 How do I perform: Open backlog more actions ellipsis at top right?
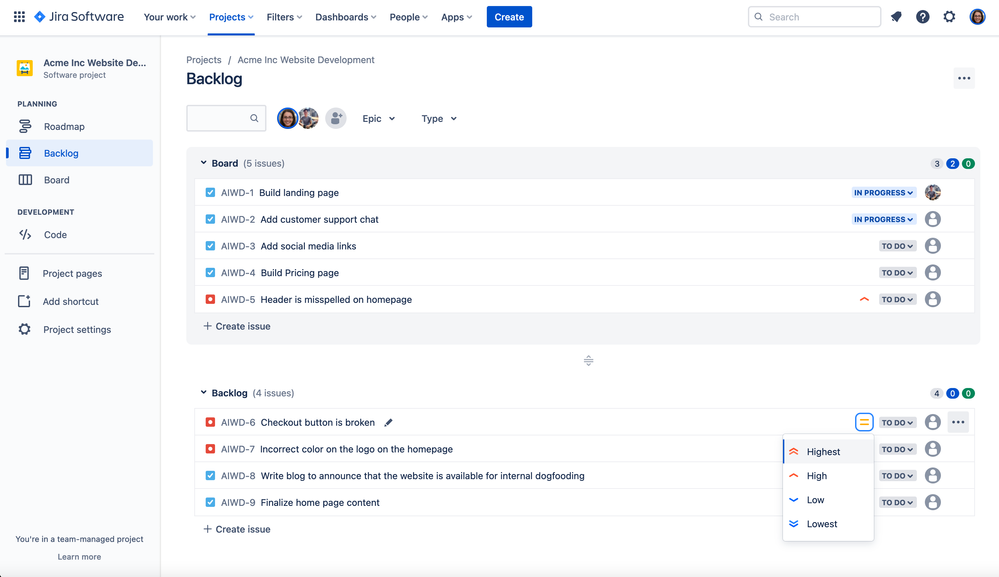(964, 78)
